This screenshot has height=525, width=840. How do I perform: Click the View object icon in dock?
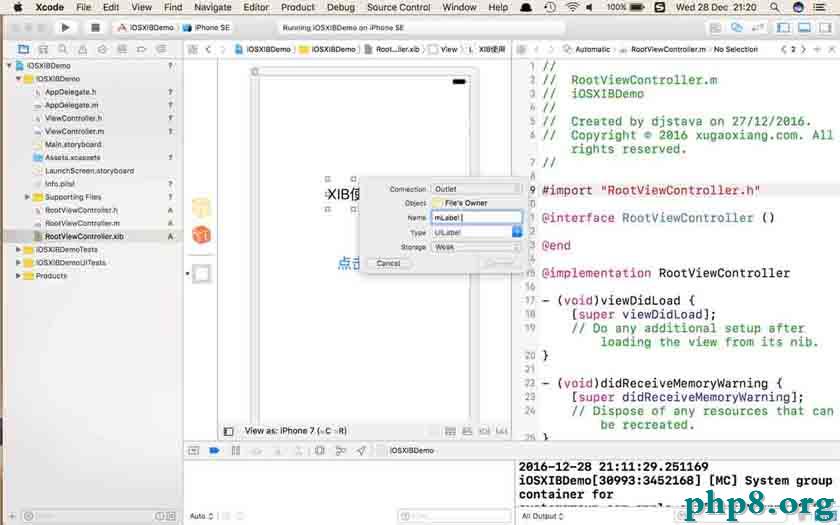click(202, 273)
